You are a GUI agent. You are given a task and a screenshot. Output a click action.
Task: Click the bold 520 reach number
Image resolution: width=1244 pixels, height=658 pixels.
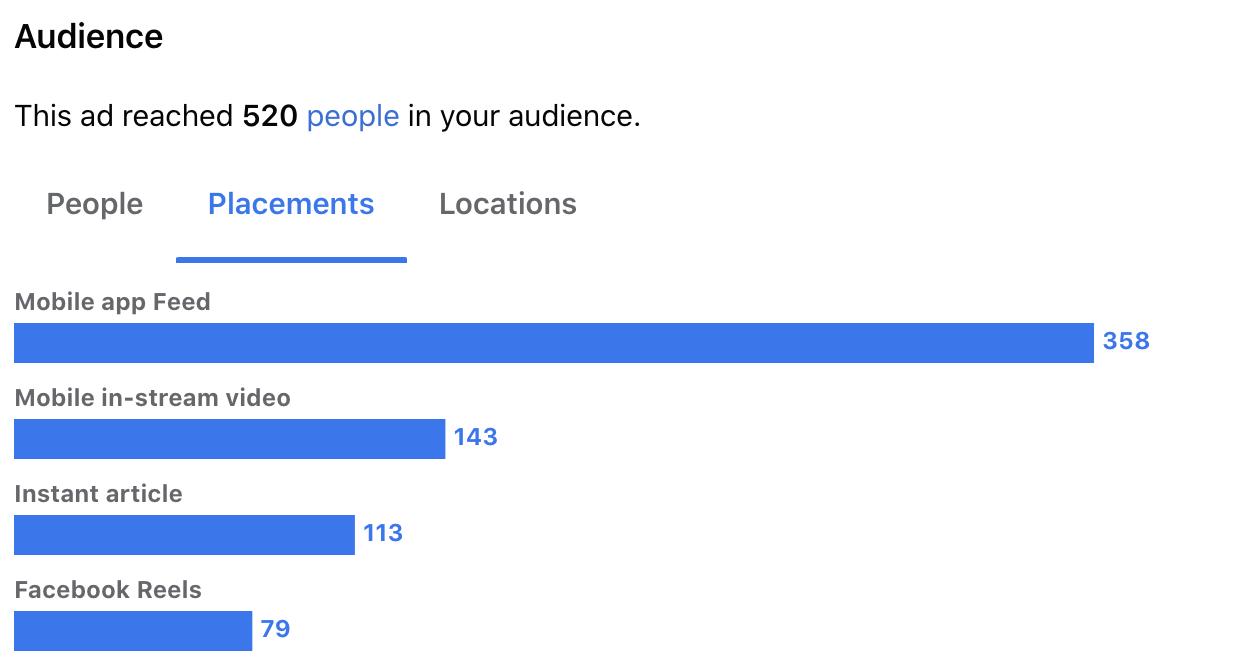pos(270,117)
